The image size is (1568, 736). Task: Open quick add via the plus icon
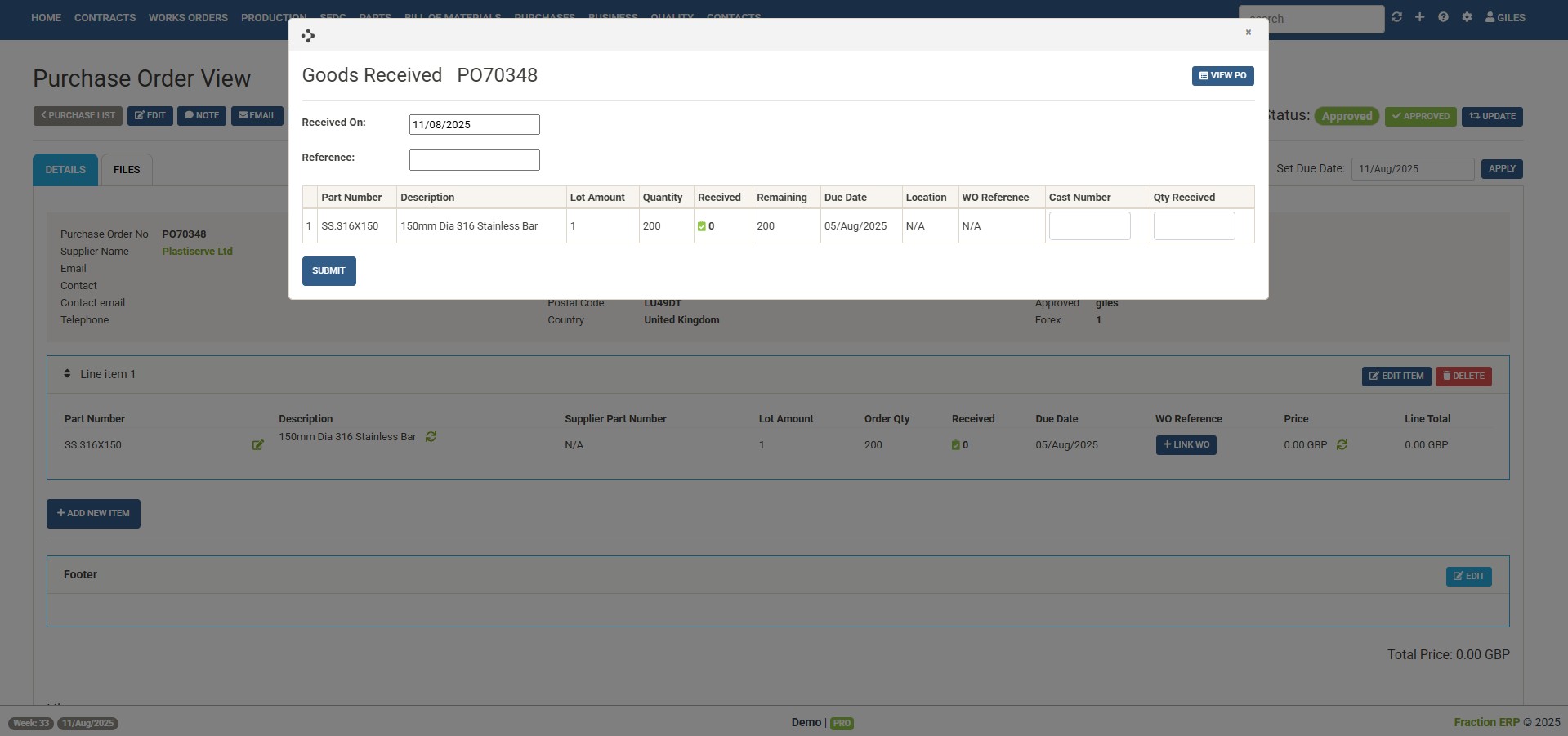pos(1419,16)
